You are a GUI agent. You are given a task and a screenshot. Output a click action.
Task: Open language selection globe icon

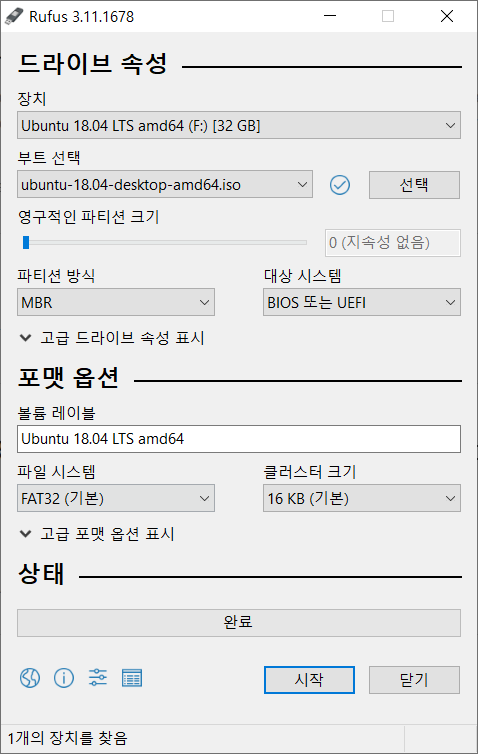[30, 678]
